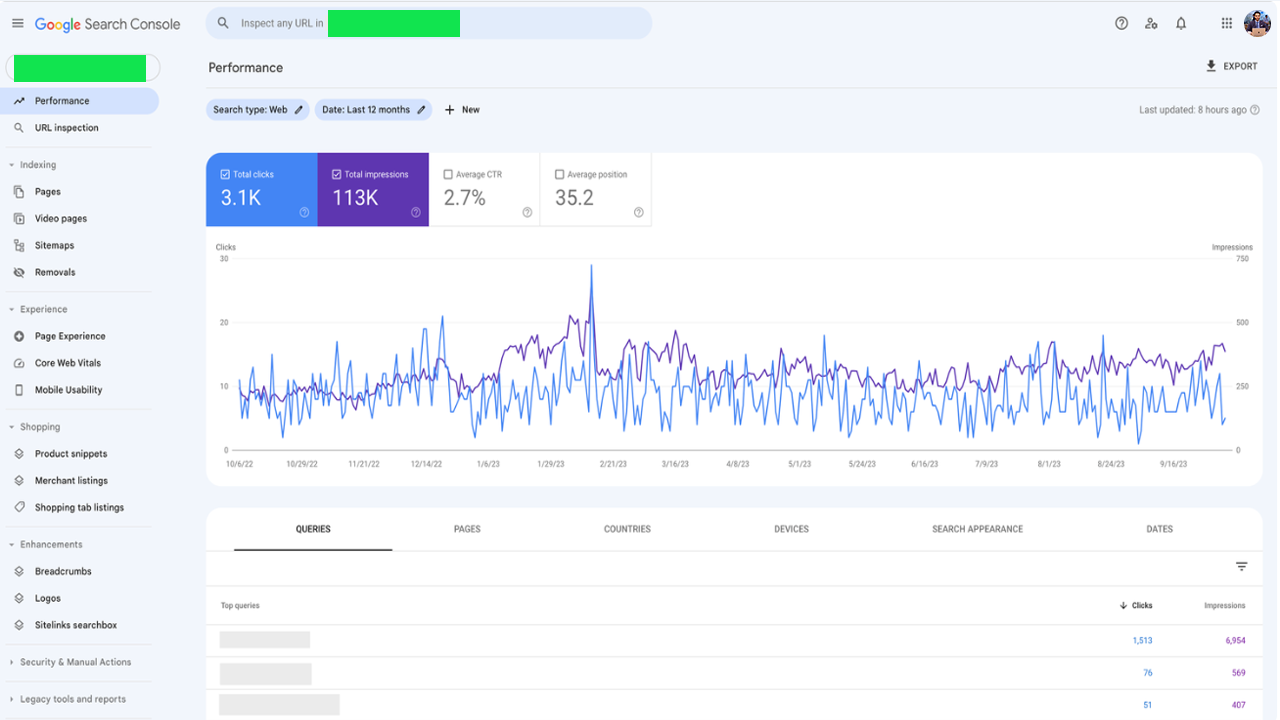This screenshot has height=720, width=1280.
Task: Open the Google apps grid
Action: tap(1226, 23)
